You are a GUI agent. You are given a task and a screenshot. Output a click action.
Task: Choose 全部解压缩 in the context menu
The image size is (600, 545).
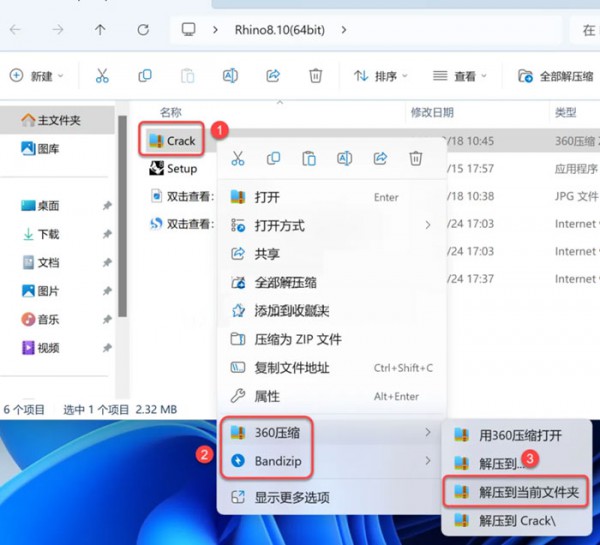[331, 282]
